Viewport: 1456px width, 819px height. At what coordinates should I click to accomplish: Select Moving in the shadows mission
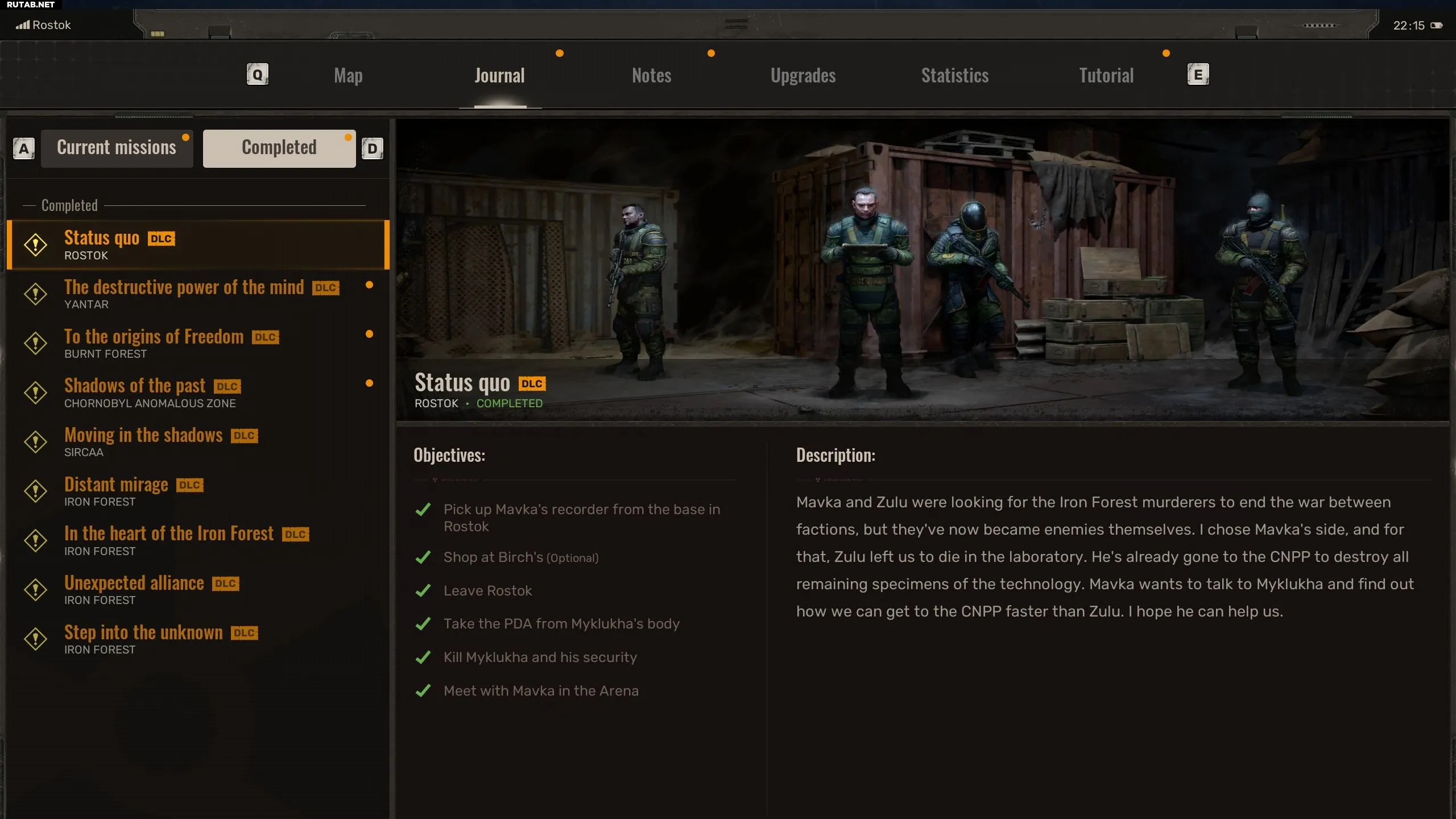pos(198,442)
